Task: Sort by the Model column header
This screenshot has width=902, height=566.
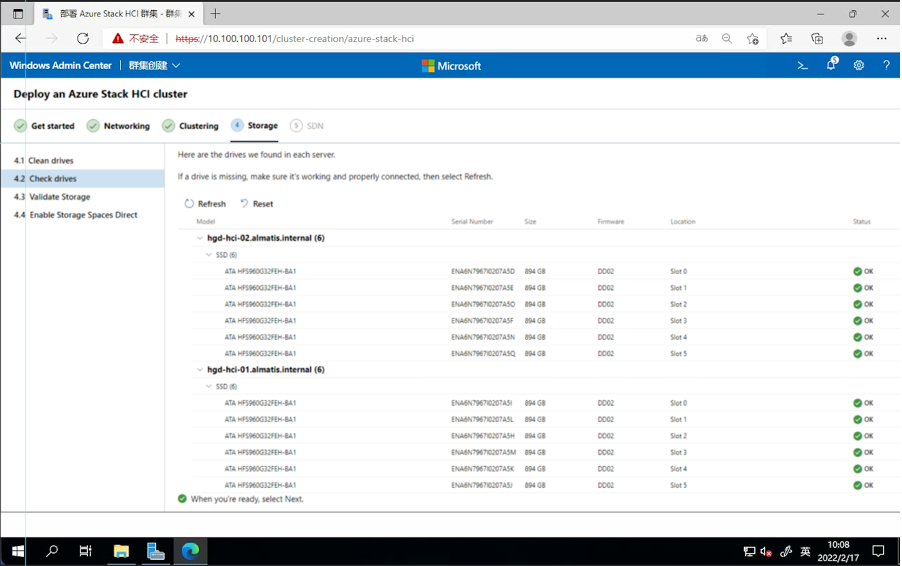Action: coord(205,221)
